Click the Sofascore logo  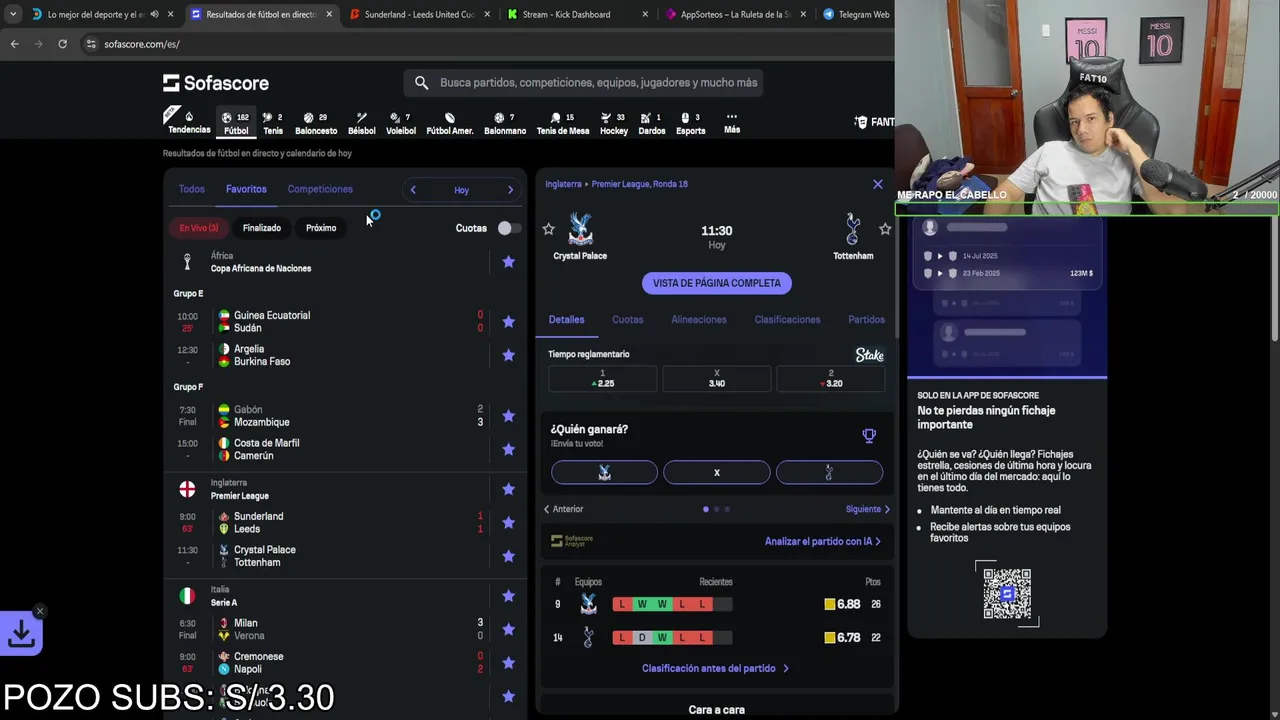216,83
